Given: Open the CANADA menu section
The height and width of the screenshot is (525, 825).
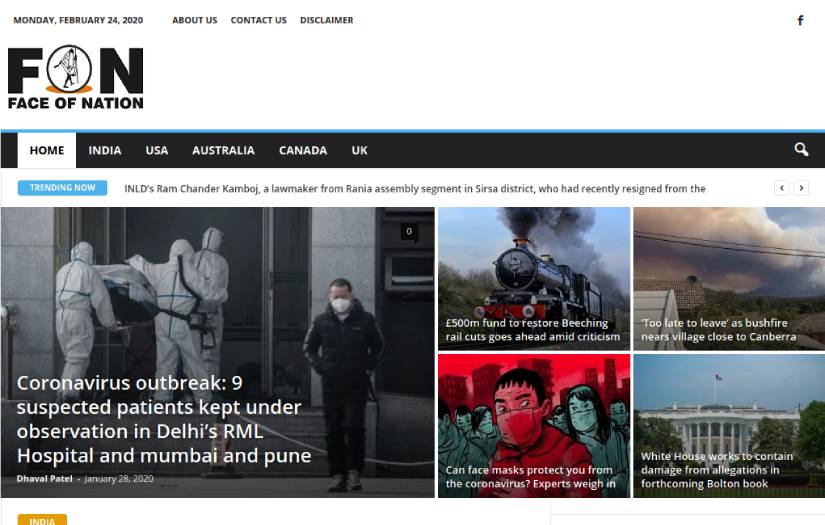Looking at the screenshot, I should (x=303, y=150).
